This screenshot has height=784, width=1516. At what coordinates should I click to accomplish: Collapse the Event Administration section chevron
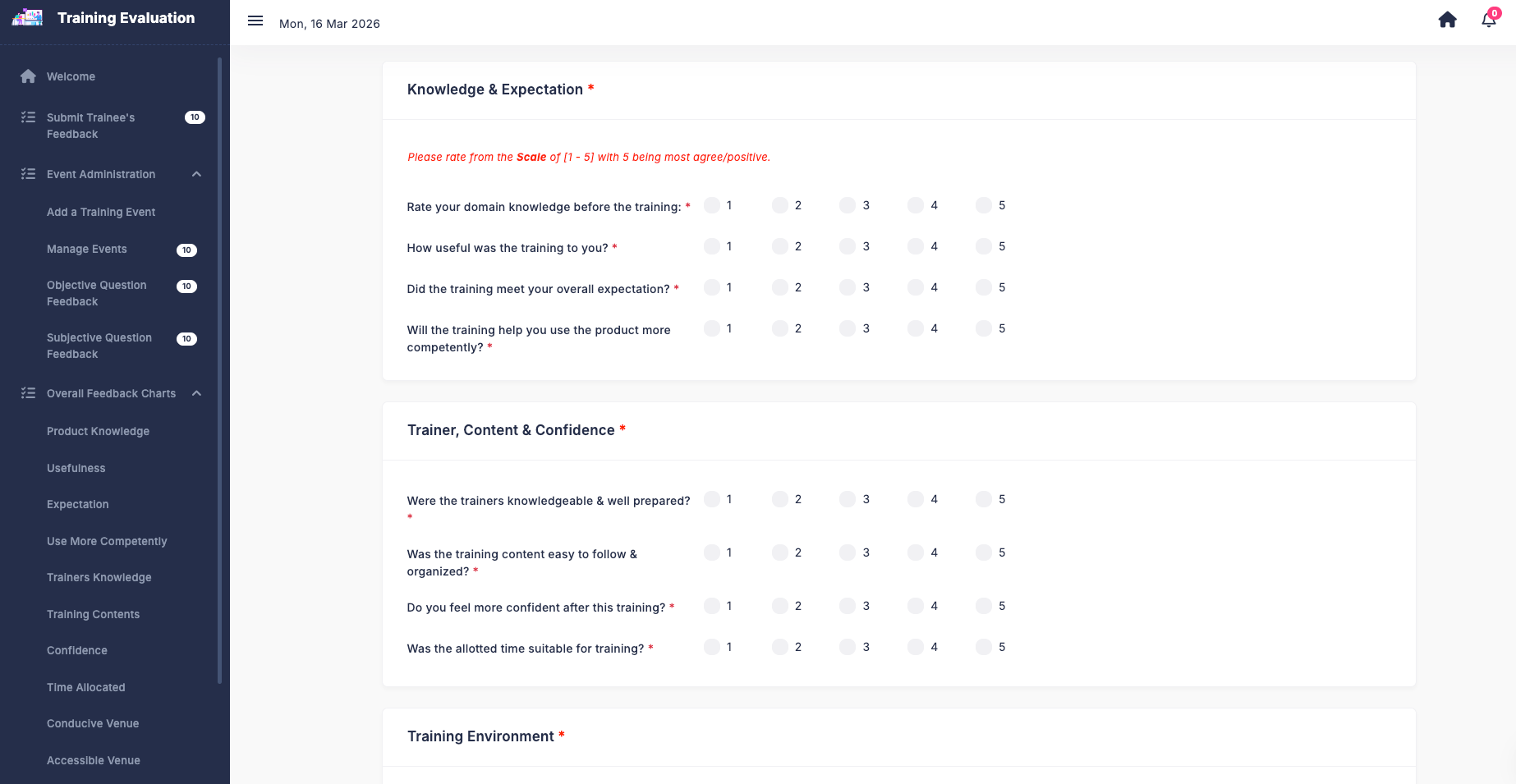tap(196, 174)
